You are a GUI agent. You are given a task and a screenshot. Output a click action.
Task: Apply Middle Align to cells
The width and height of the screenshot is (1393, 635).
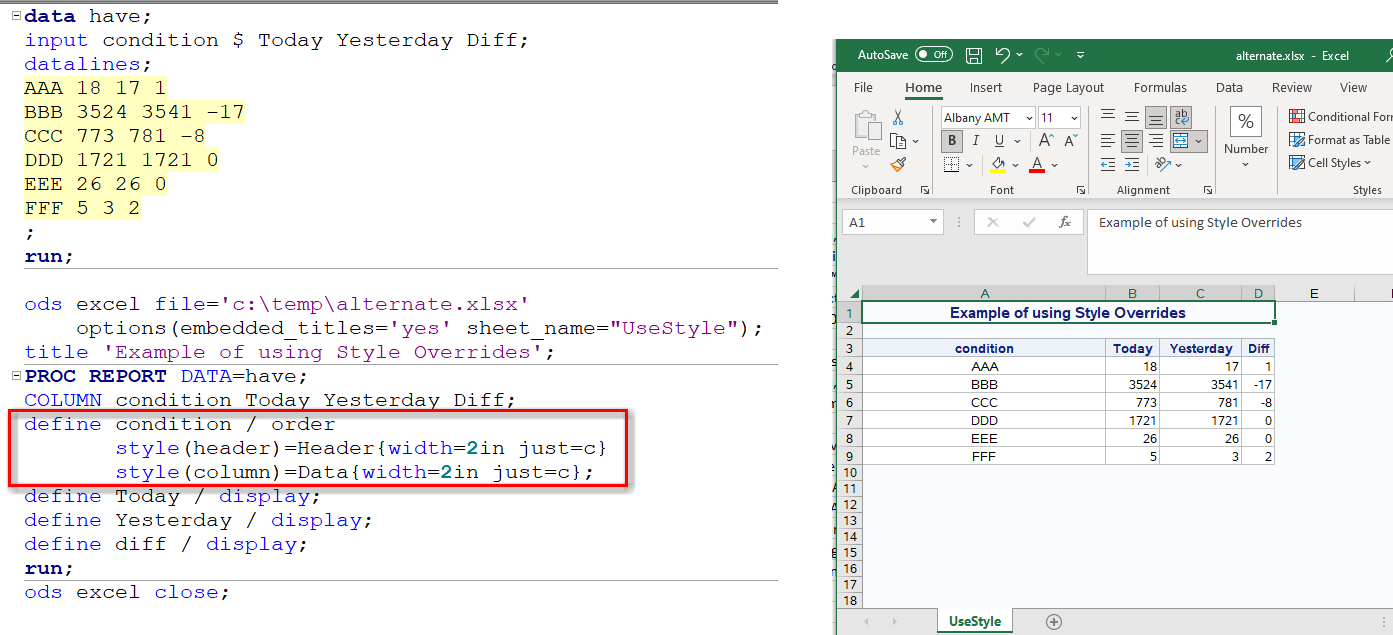pos(1131,118)
